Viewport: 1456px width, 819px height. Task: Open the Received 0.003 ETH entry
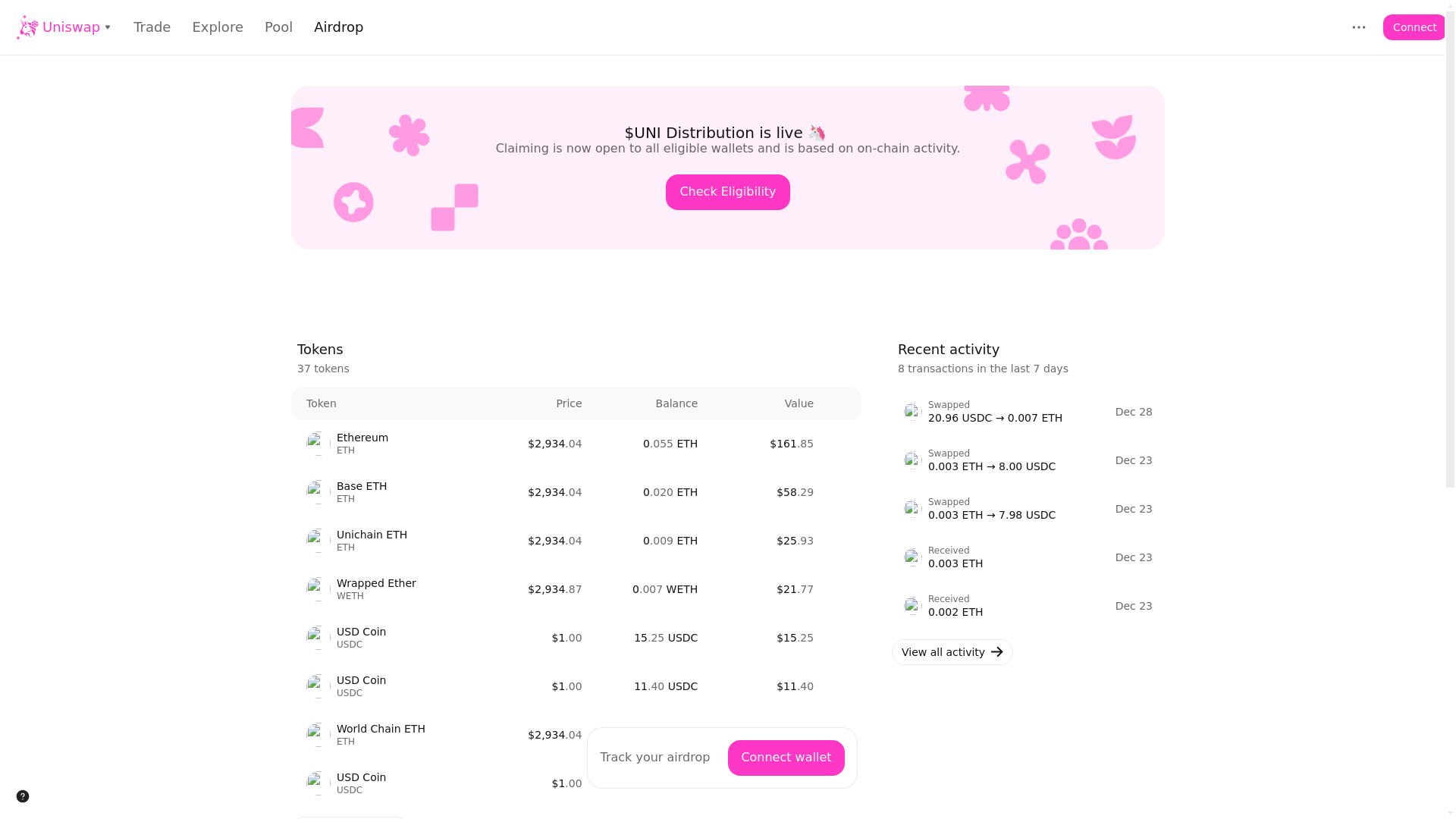[x=1028, y=557]
